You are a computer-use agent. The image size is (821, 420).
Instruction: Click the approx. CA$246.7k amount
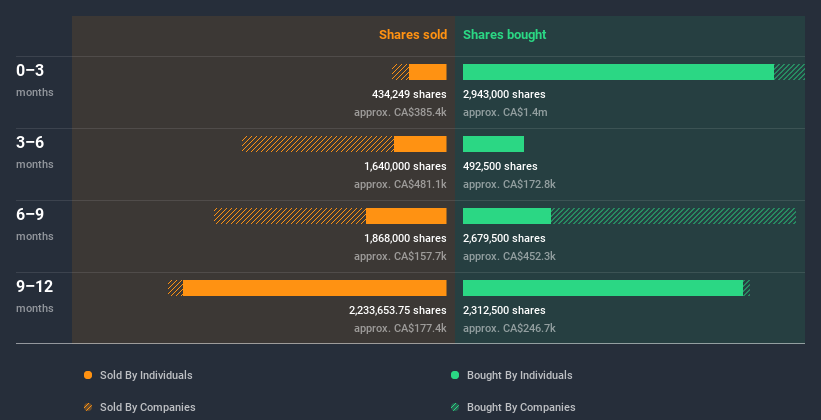(x=509, y=328)
